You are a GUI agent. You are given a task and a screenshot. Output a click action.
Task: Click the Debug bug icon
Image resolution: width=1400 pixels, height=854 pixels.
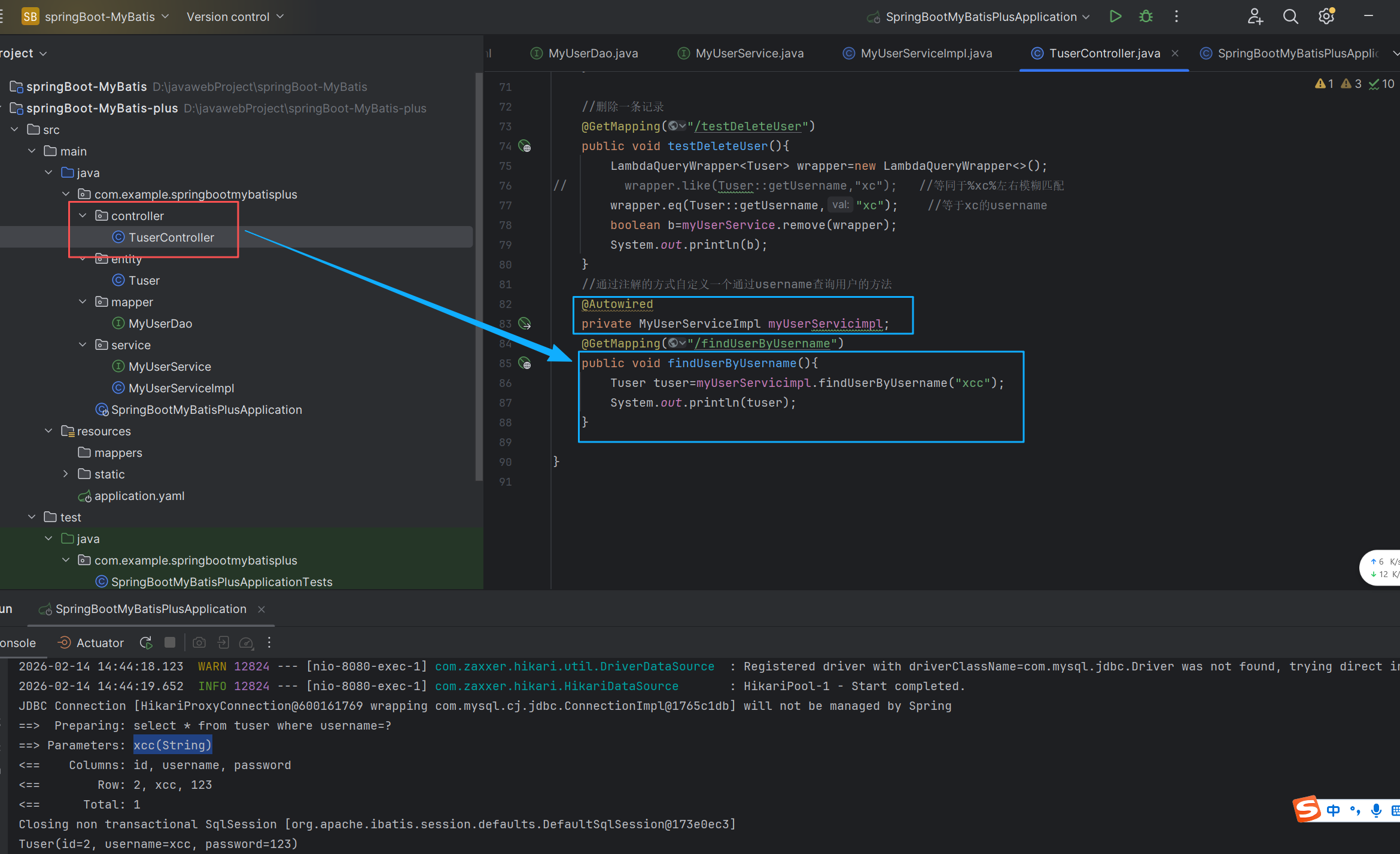pos(1146,17)
